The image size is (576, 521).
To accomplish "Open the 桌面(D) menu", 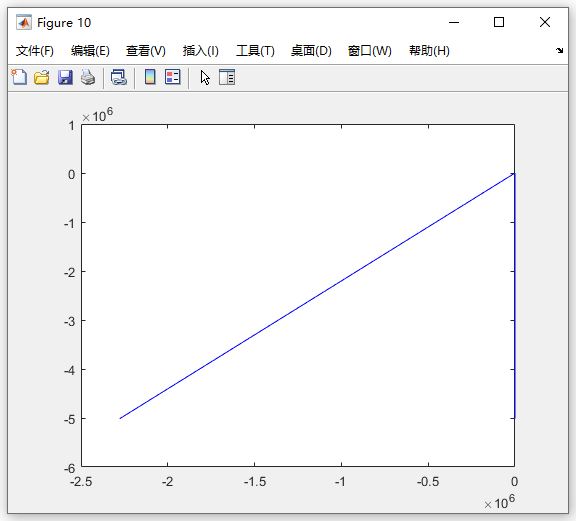I will click(312, 51).
